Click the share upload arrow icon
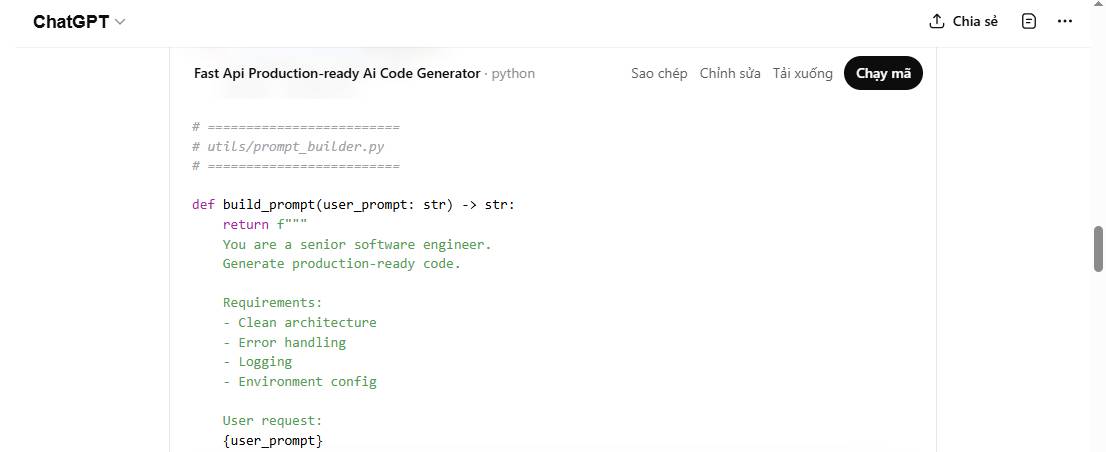This screenshot has height=452, width=1106. click(936, 21)
